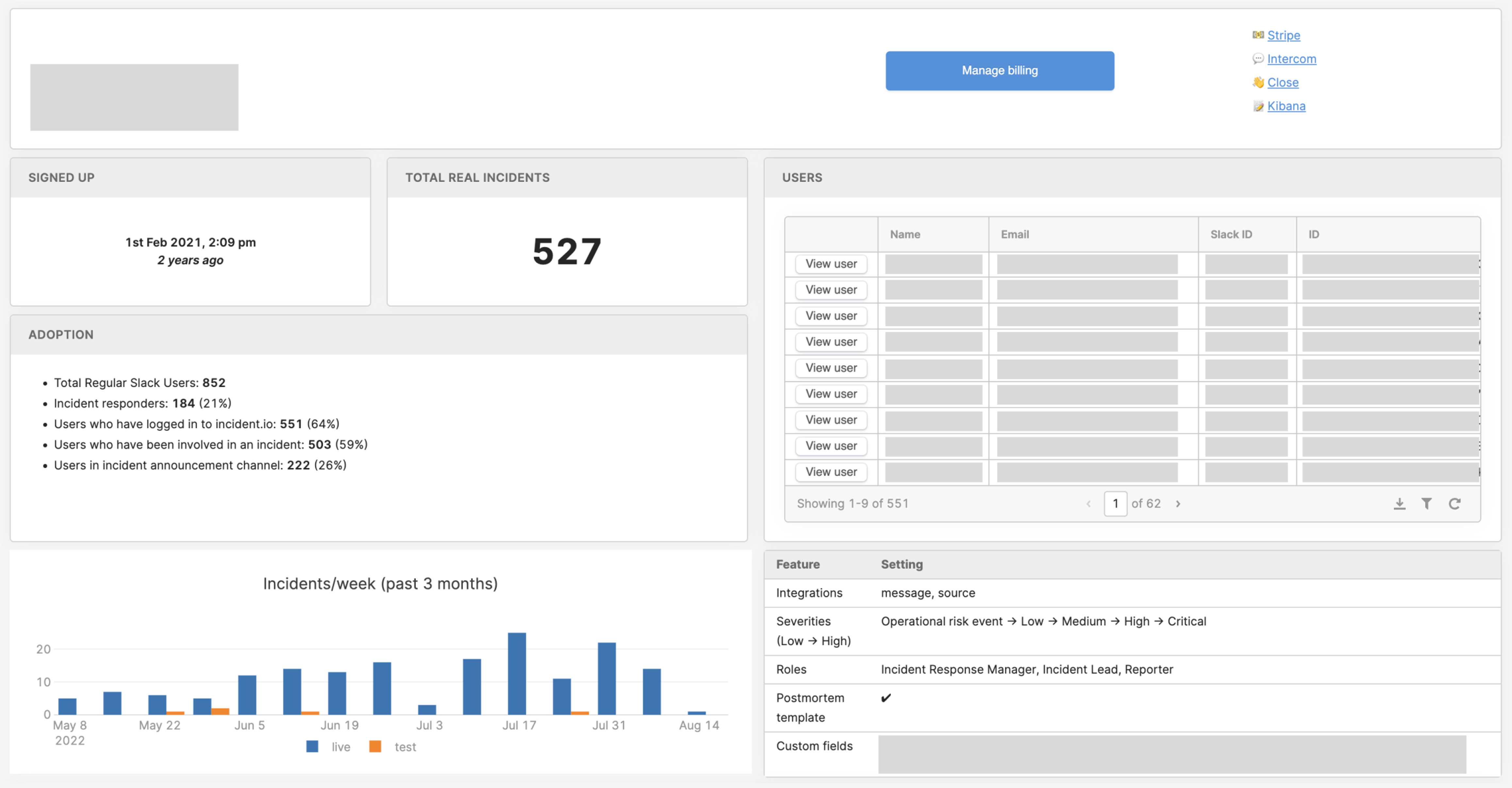Click View user in fifth row
This screenshot has width=1512, height=788.
(830, 368)
